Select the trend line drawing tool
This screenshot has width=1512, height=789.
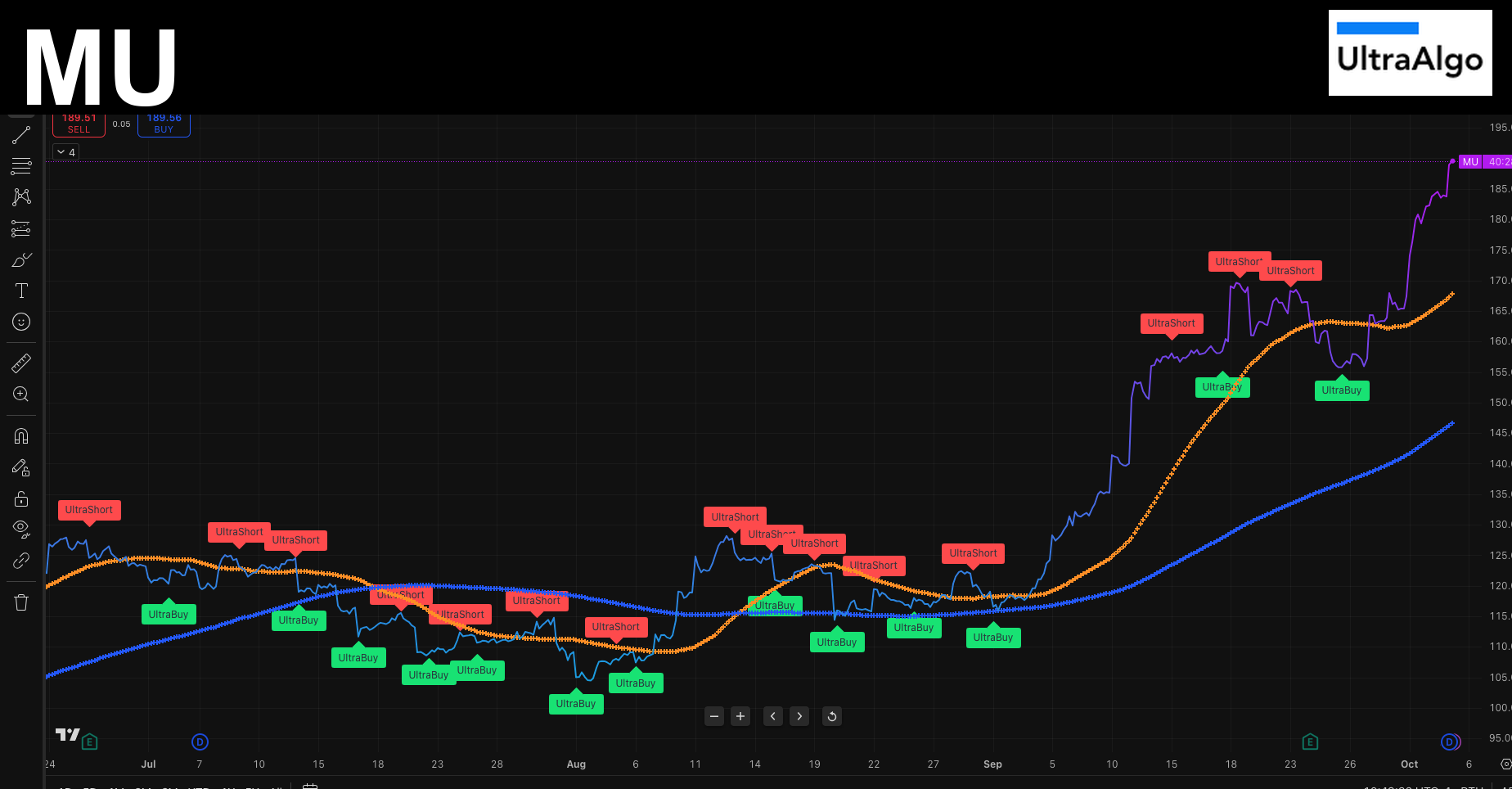tap(21, 135)
